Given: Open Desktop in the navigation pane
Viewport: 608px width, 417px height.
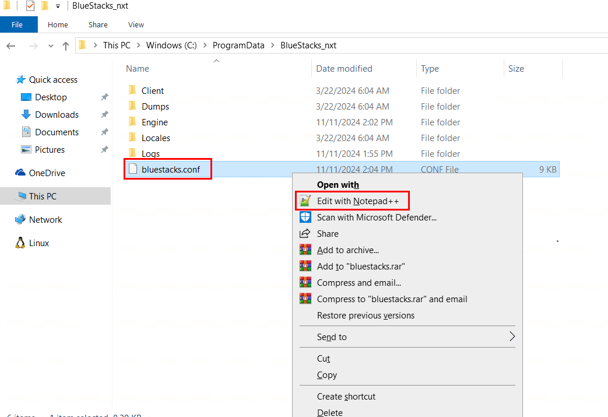Looking at the screenshot, I should coord(43,97).
